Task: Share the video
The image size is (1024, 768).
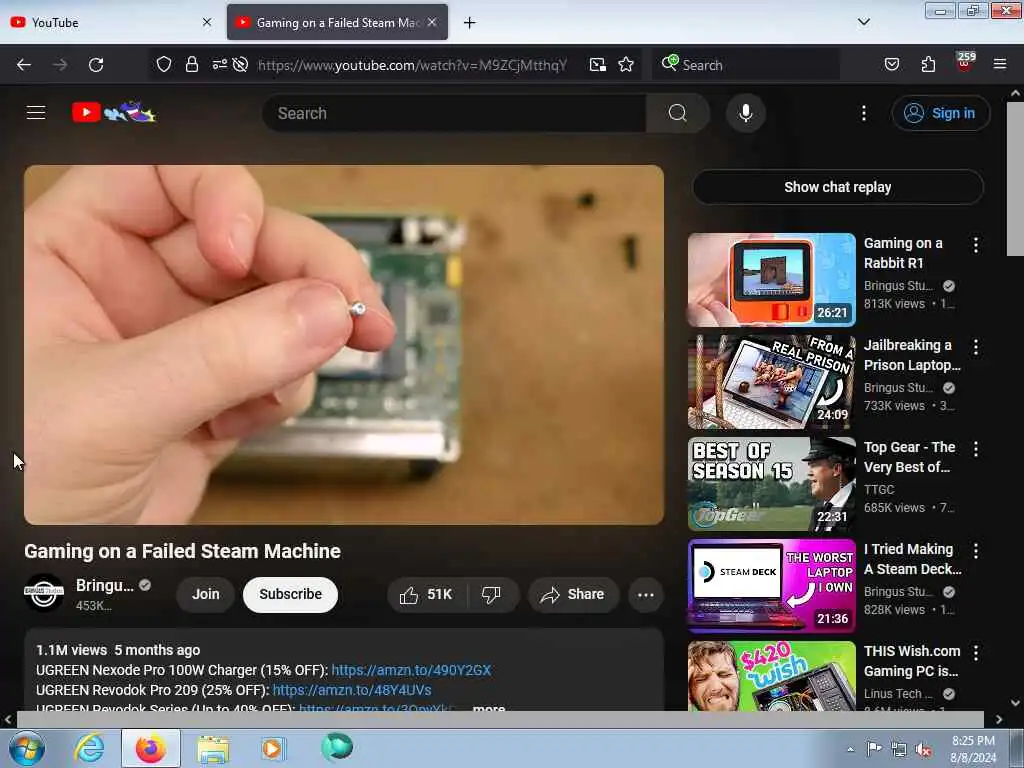Action: pos(573,594)
